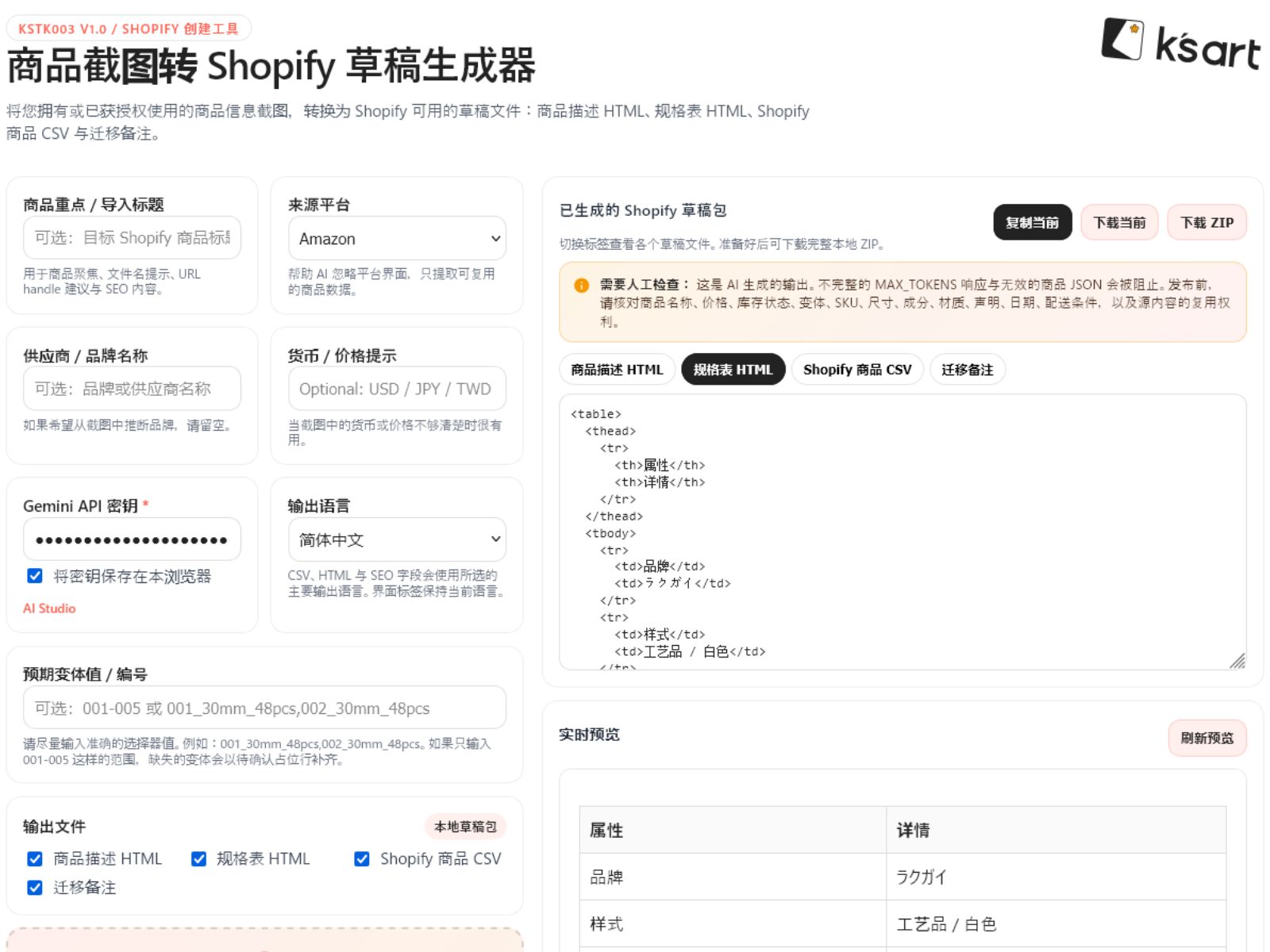Click inside the generated HTML code textarea
1270x952 pixels.
point(902,532)
